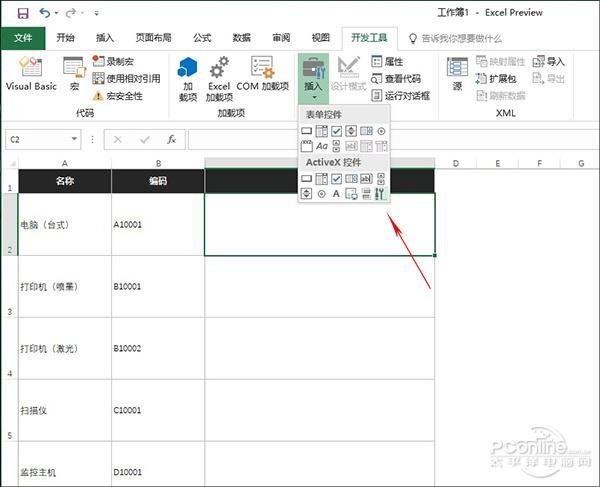Open 宏安全性 macro security settings
The height and width of the screenshot is (487, 600).
(x=118, y=96)
